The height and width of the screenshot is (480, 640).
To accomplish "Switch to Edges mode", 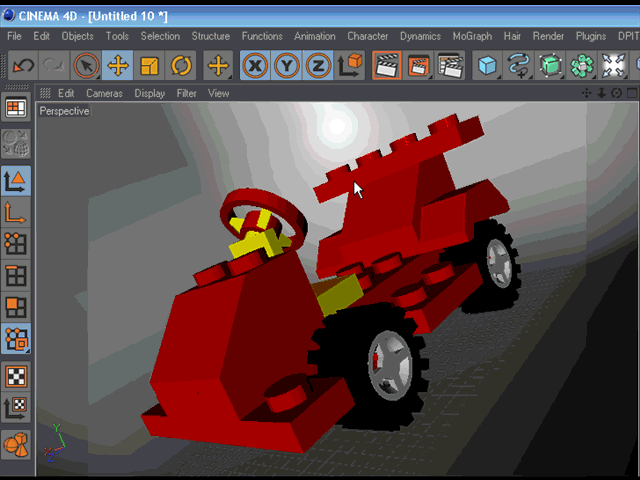I will (x=16, y=275).
